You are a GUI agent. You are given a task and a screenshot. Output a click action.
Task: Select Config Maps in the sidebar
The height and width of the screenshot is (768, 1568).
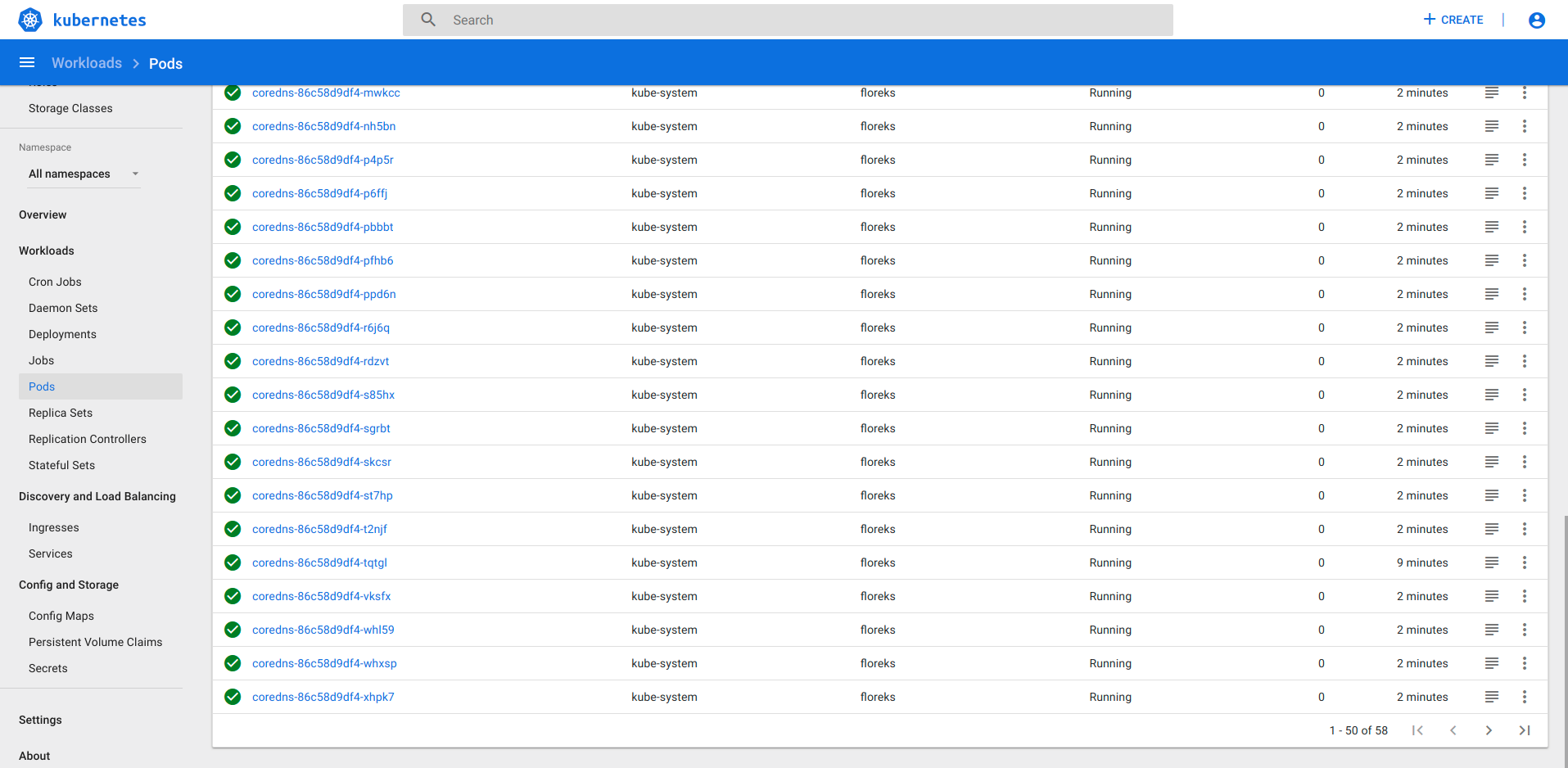pyautogui.click(x=61, y=616)
